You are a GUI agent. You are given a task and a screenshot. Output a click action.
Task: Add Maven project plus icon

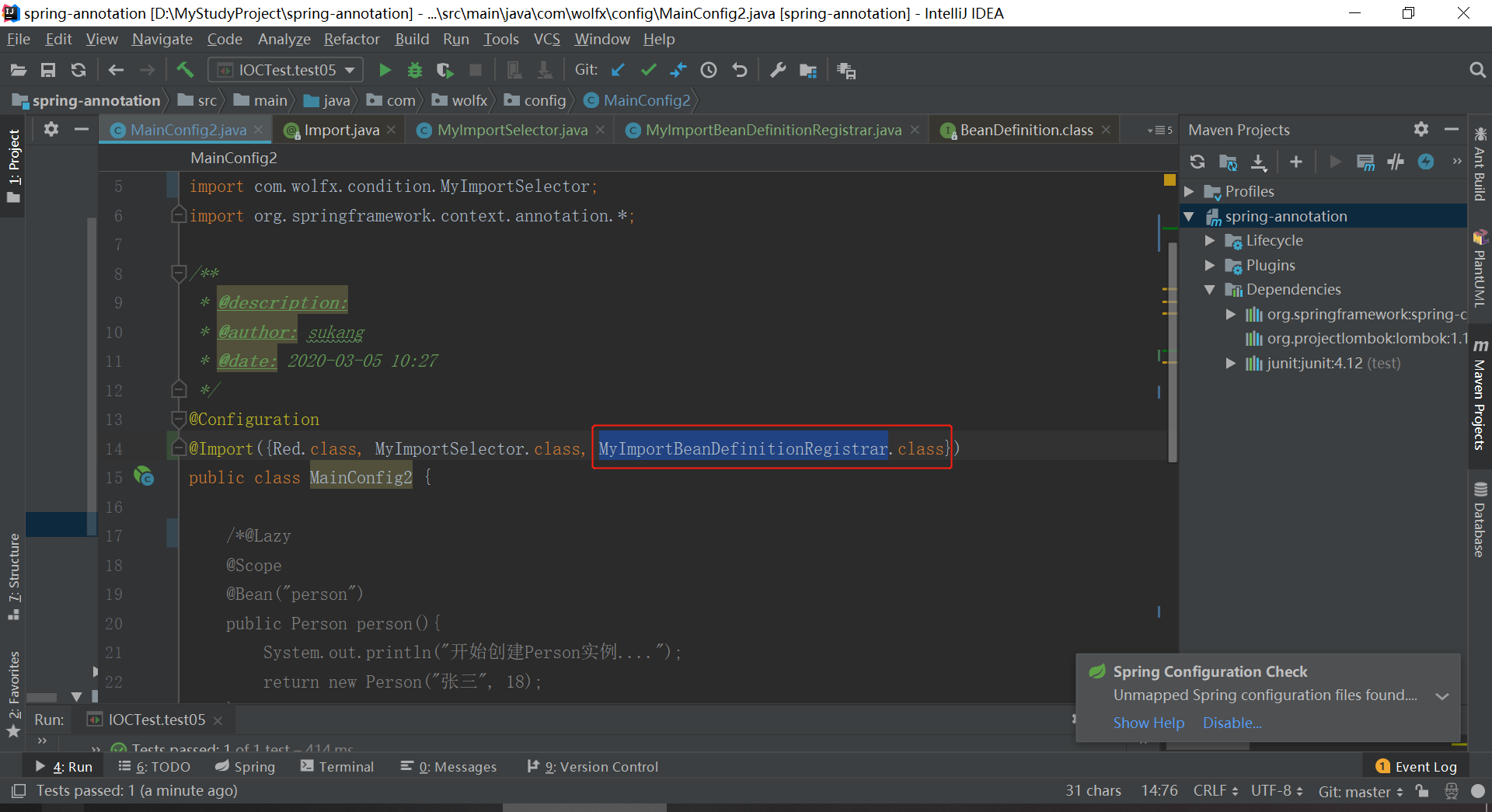(x=1296, y=162)
